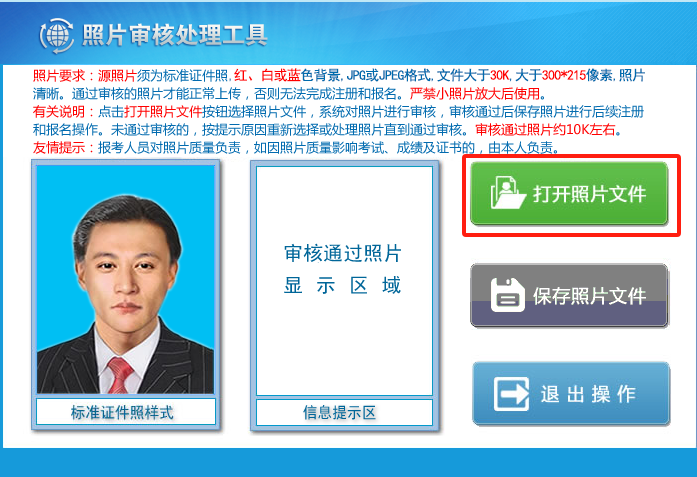Click the red 有关说明 heading text
This screenshot has height=477, width=697.
59,112
